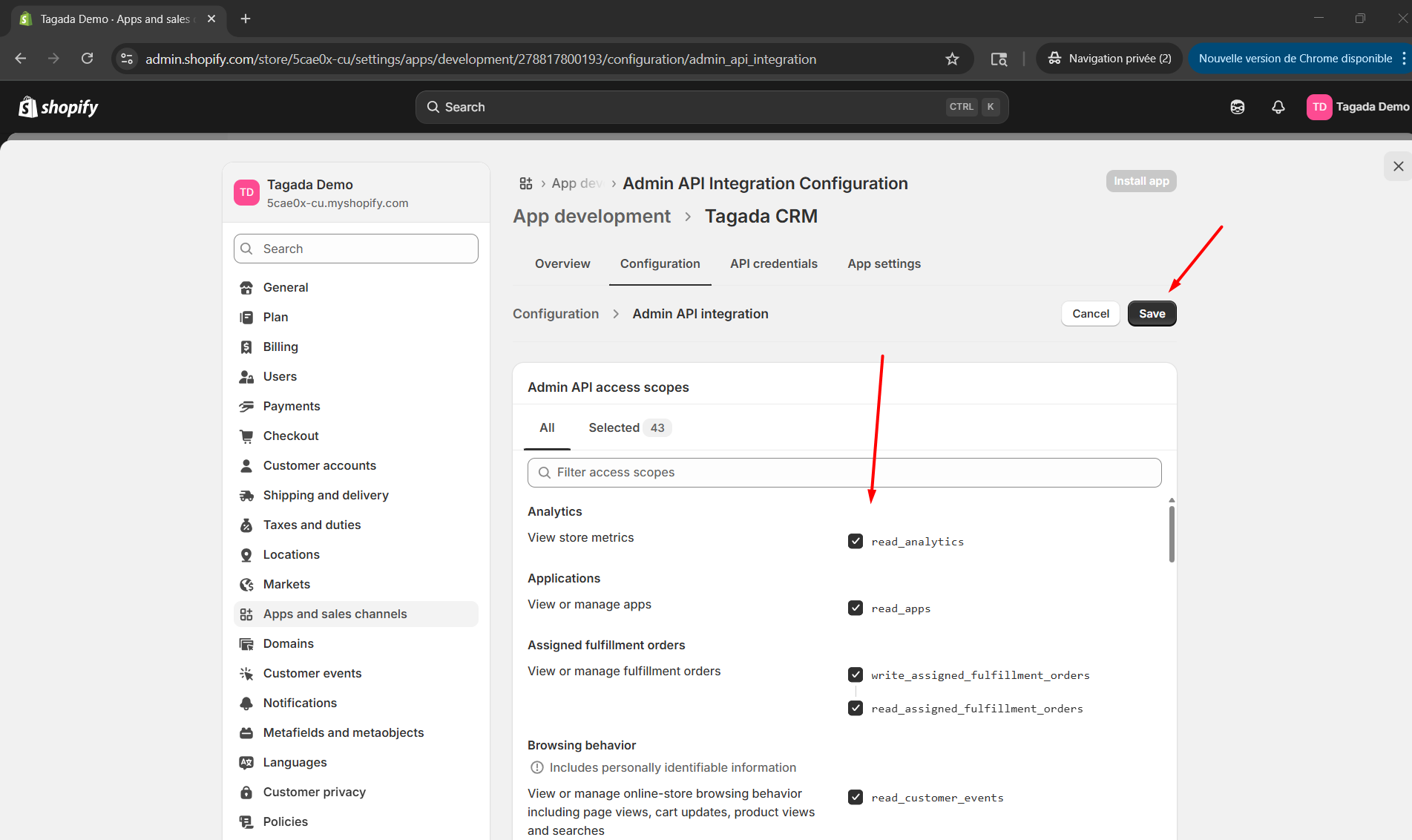
Task: Click the scopes list scrollbar thumb
Action: click(1172, 534)
